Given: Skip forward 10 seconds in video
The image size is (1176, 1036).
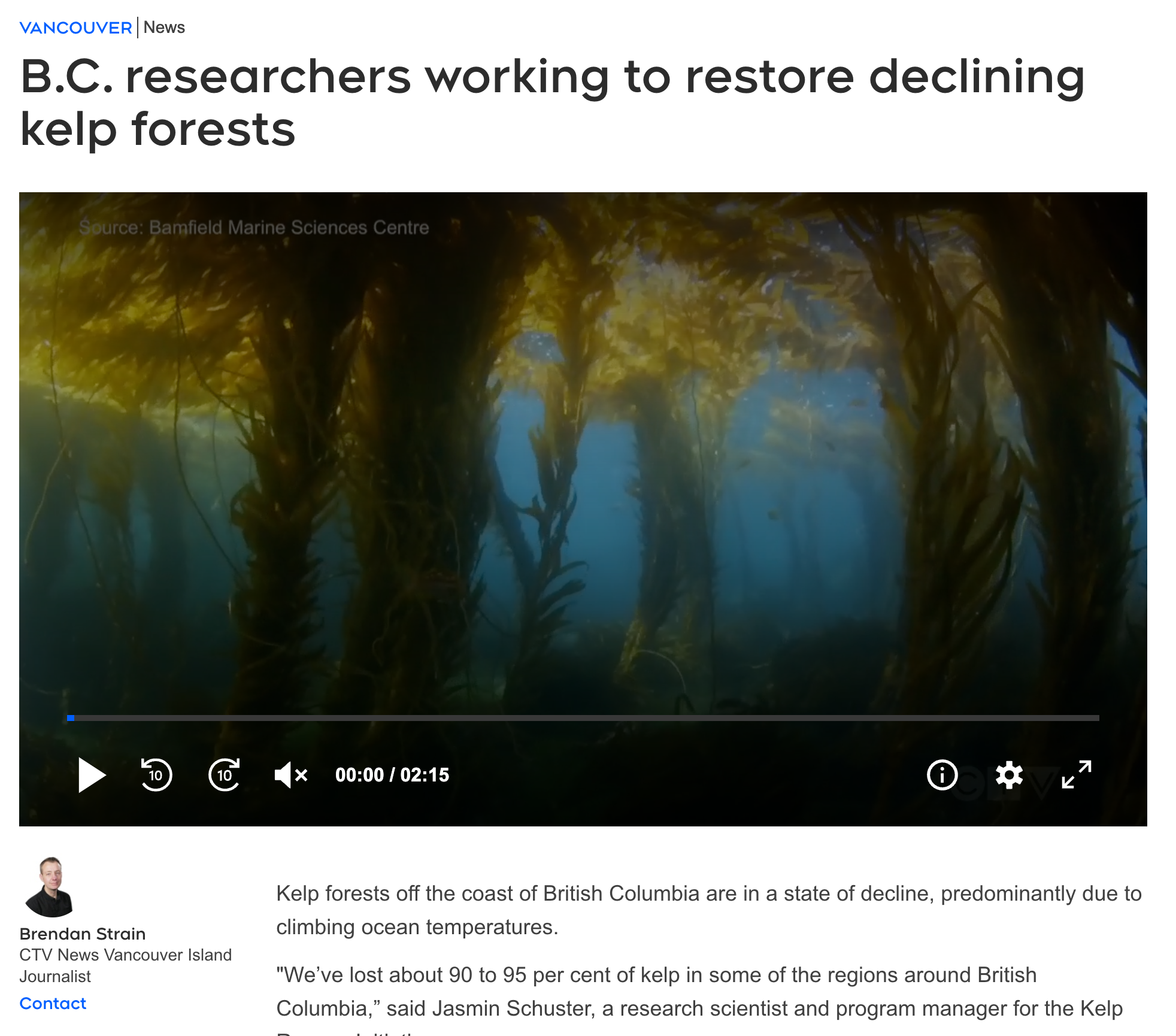Looking at the screenshot, I should click(225, 775).
